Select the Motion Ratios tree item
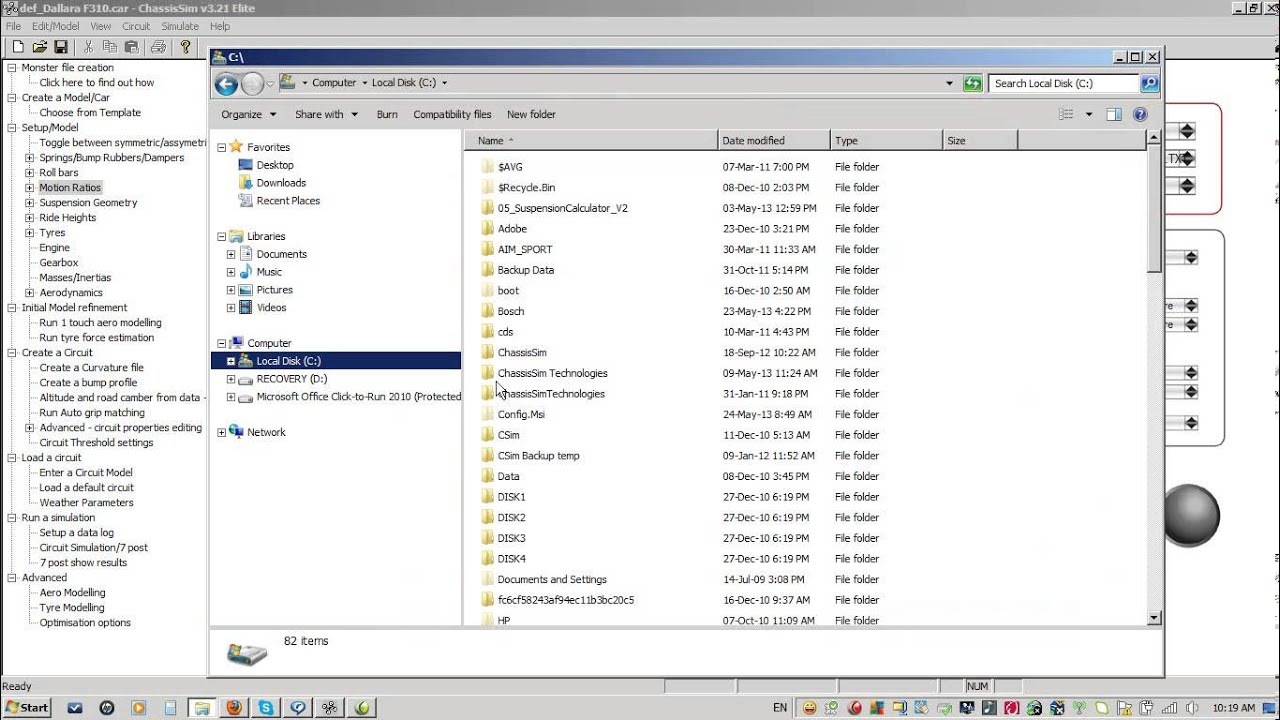Screen dimensions: 1280x720 pos(70,188)
